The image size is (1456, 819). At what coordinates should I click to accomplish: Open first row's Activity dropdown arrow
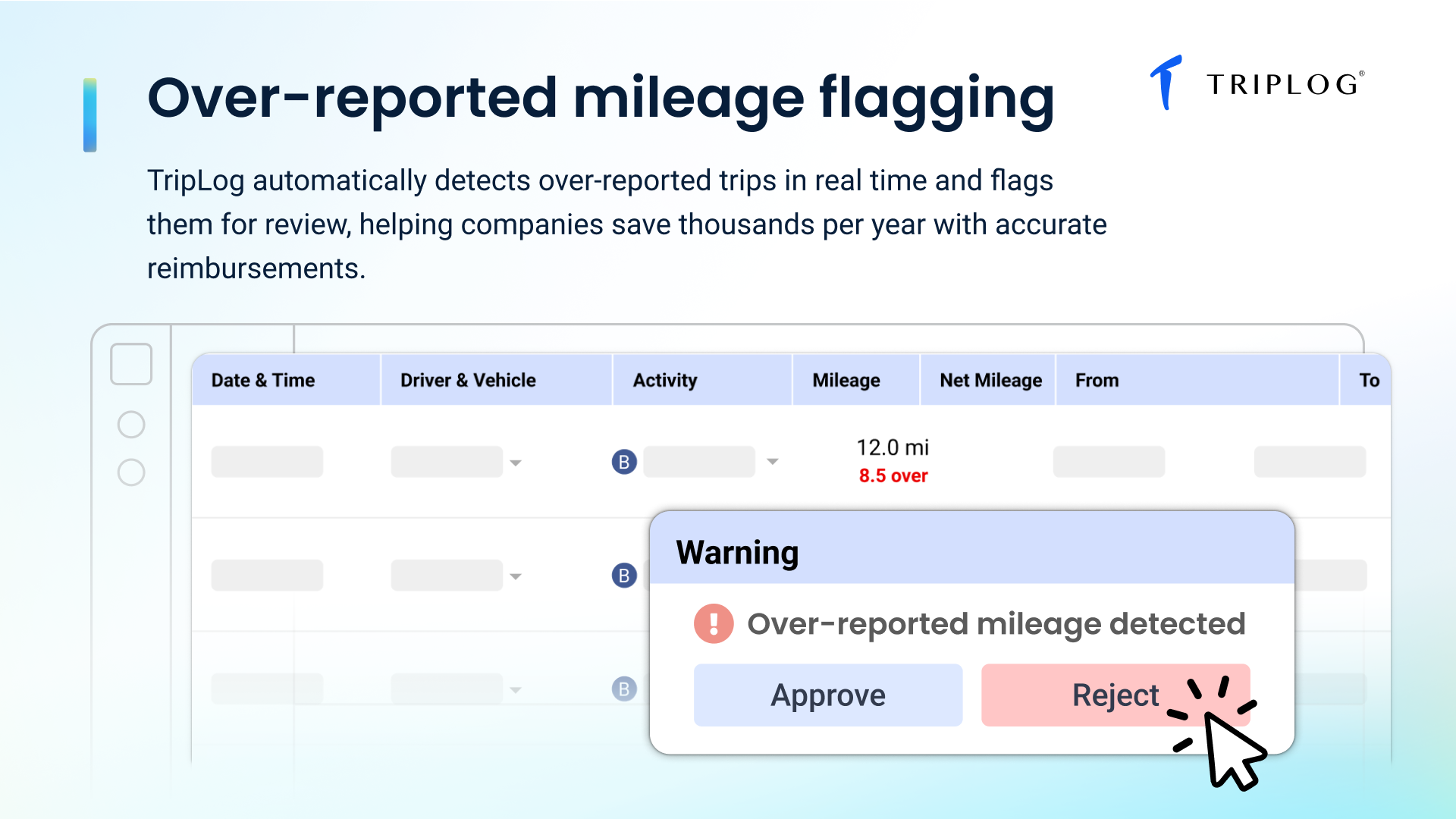772,462
